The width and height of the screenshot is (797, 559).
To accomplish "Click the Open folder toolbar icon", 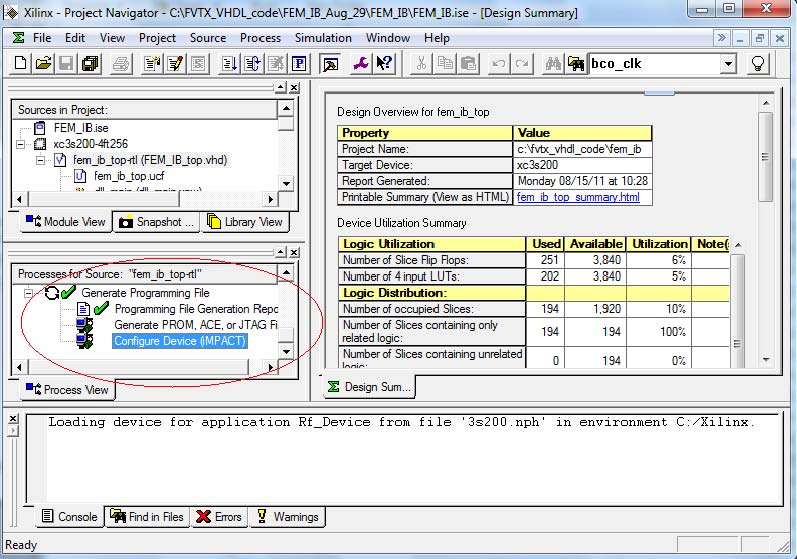I will [x=42, y=64].
